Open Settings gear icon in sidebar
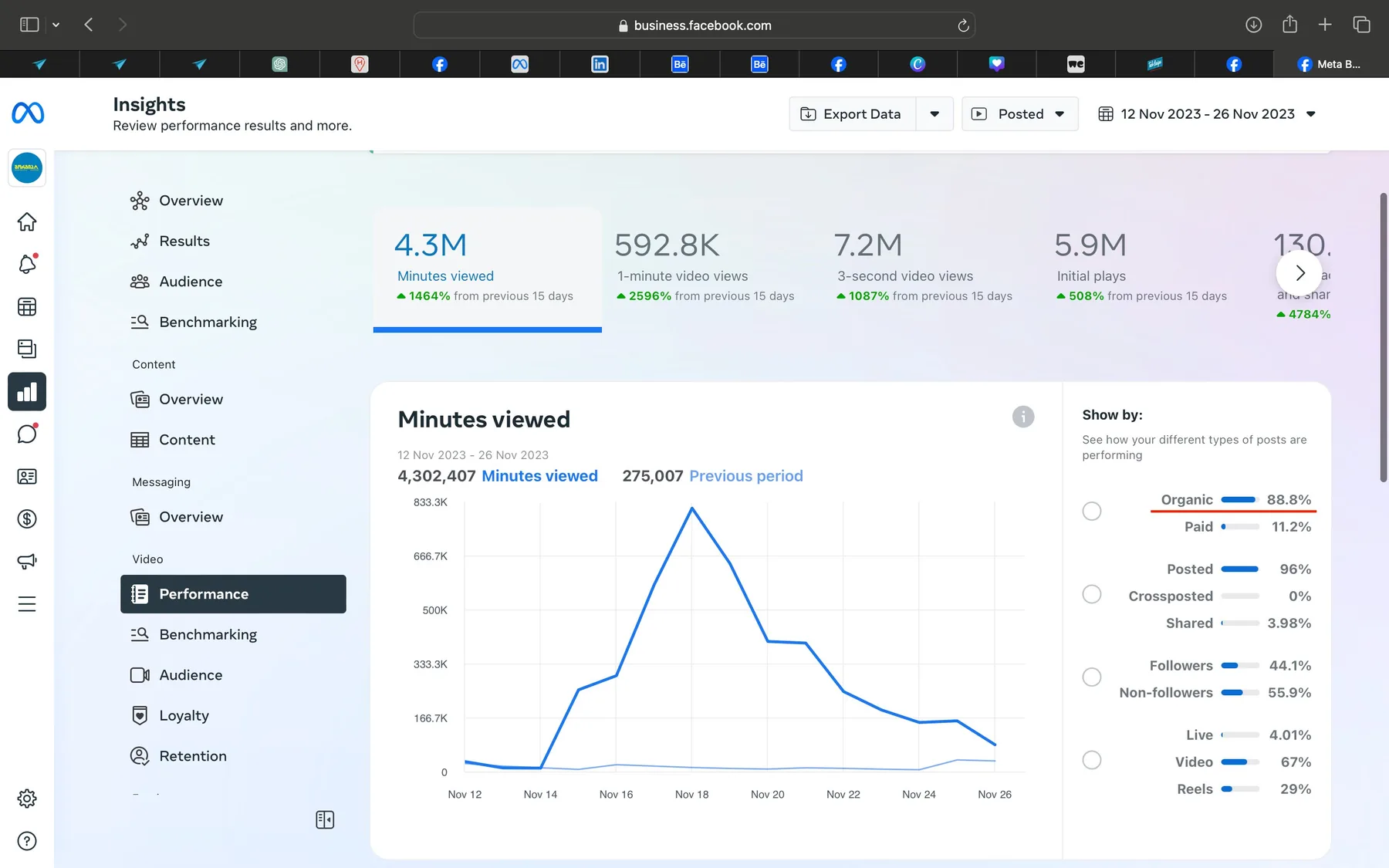1389x868 pixels. (27, 799)
